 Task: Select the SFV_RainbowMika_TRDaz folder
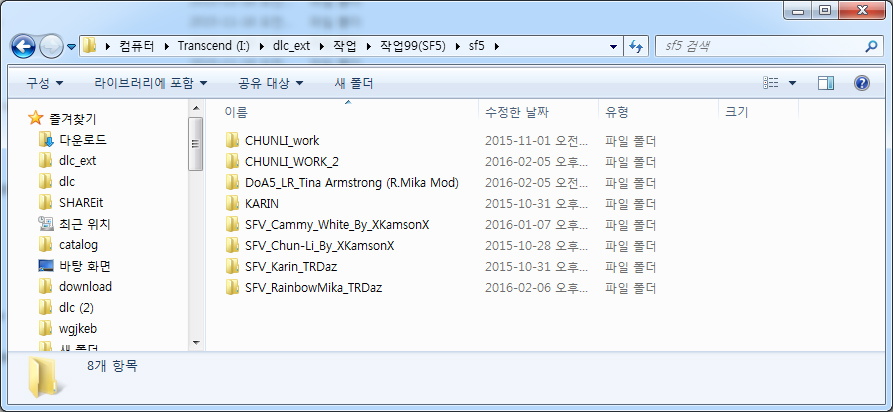(x=313, y=288)
